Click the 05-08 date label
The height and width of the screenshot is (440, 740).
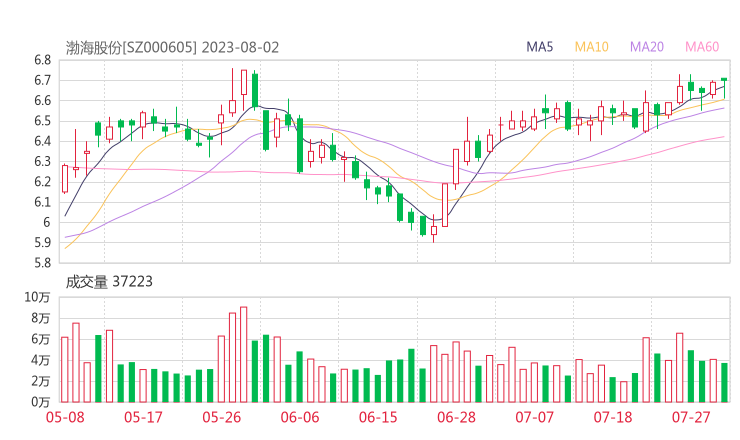(x=65, y=417)
